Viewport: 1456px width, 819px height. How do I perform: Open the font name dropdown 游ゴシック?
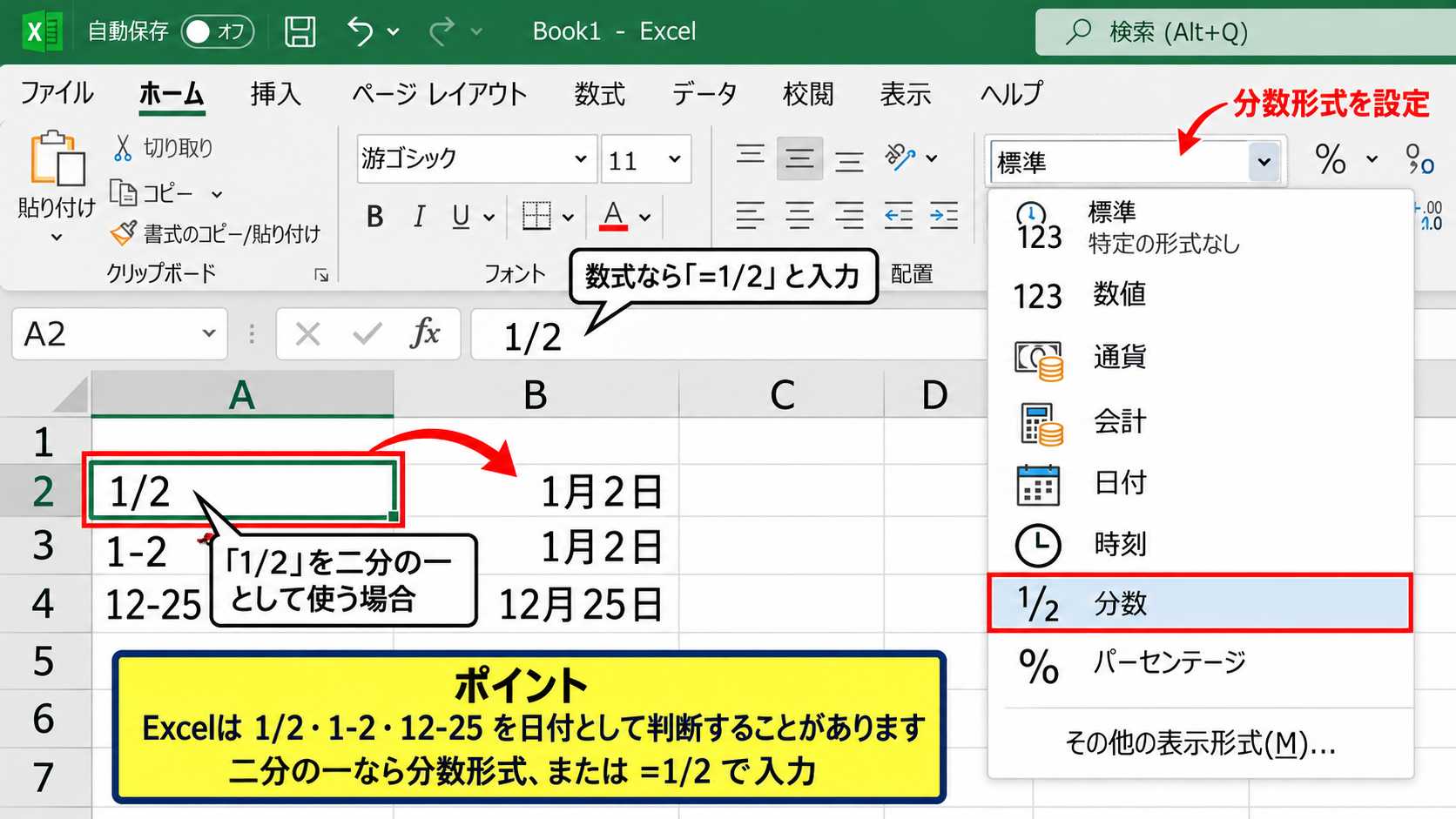581,159
